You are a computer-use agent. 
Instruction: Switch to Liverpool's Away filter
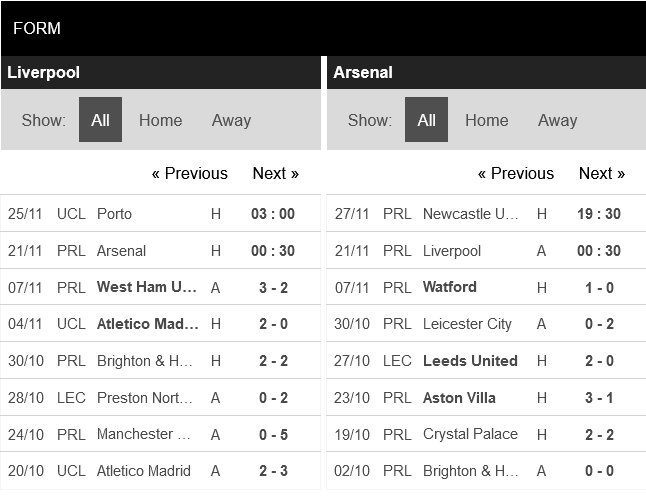231,120
